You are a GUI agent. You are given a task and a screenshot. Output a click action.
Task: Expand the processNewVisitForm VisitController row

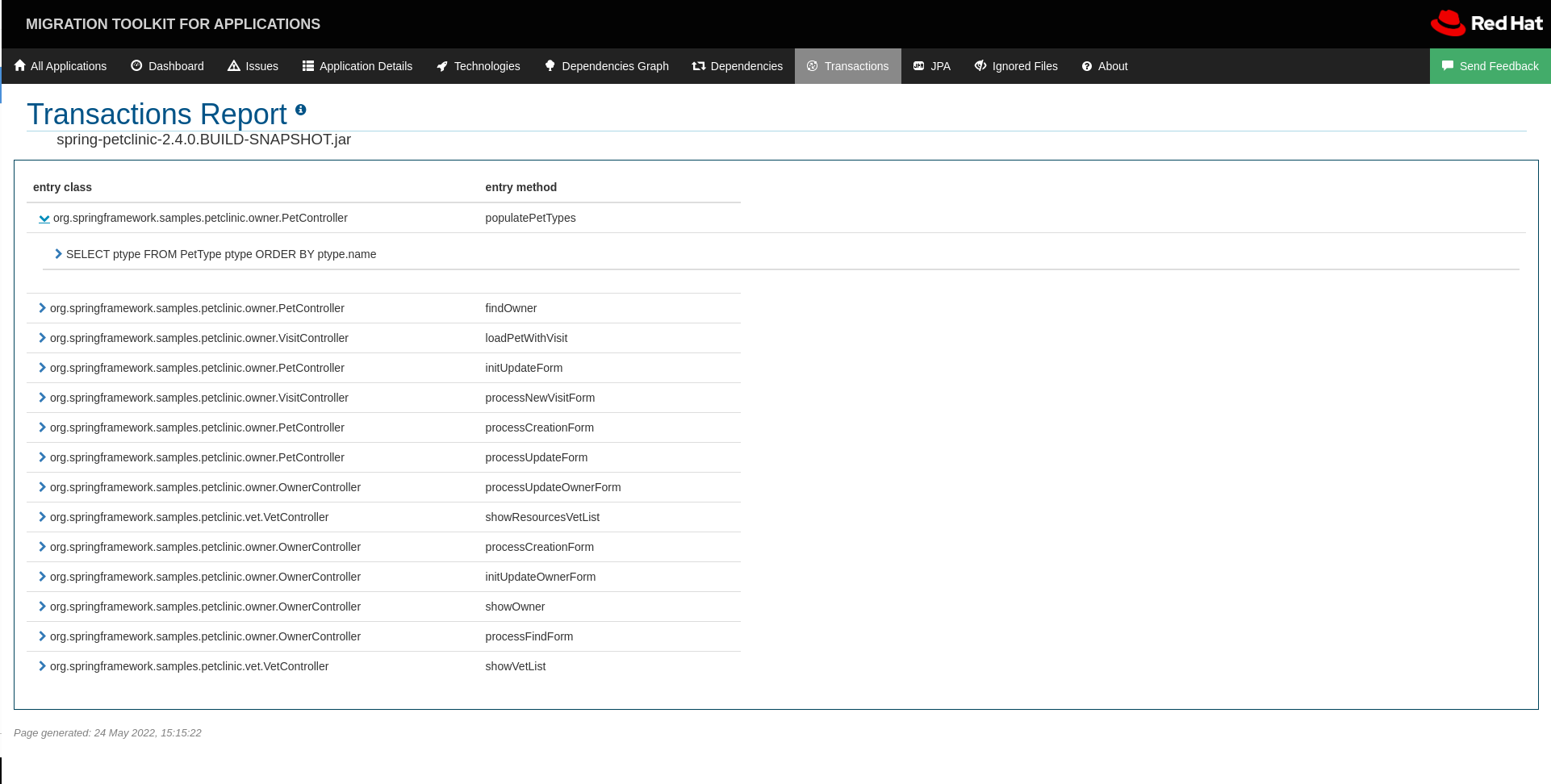click(x=41, y=397)
